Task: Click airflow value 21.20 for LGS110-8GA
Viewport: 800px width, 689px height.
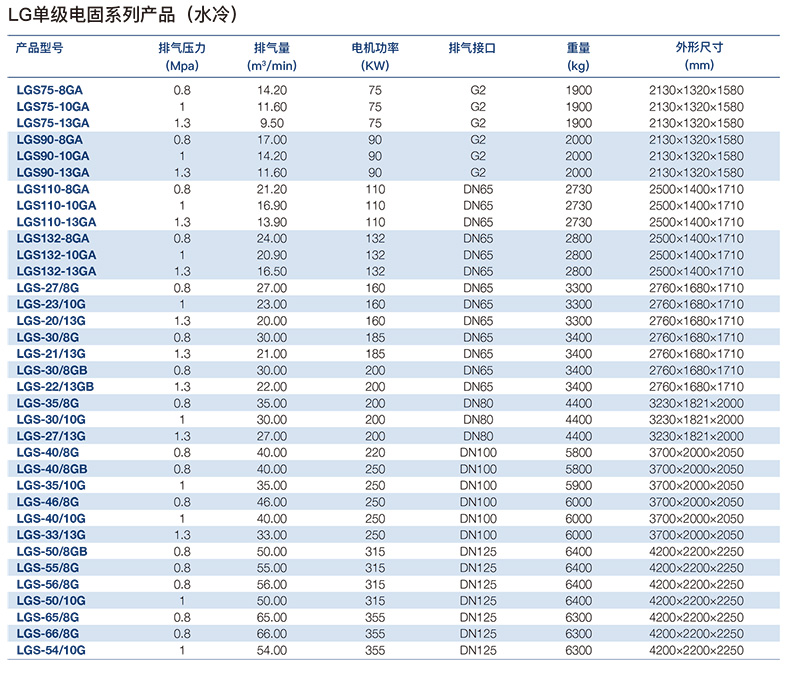Action: coord(272,189)
